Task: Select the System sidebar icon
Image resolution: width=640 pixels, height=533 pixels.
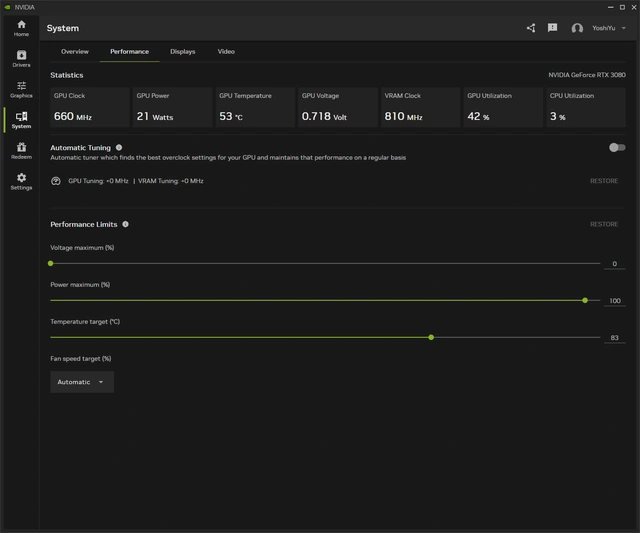Action: (21, 120)
